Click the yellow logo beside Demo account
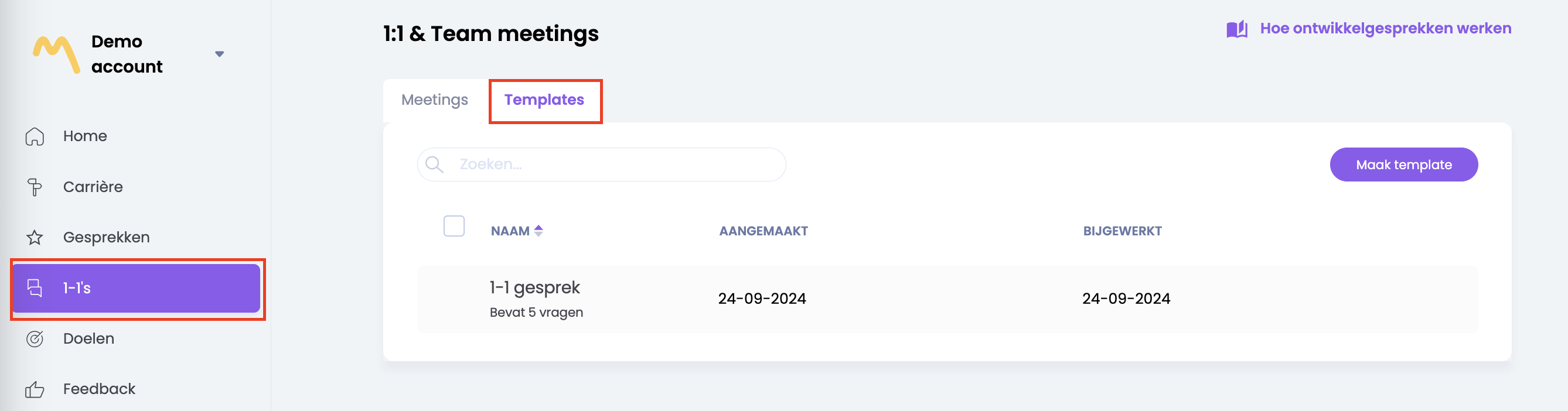Image resolution: width=1568 pixels, height=411 pixels. [x=56, y=54]
